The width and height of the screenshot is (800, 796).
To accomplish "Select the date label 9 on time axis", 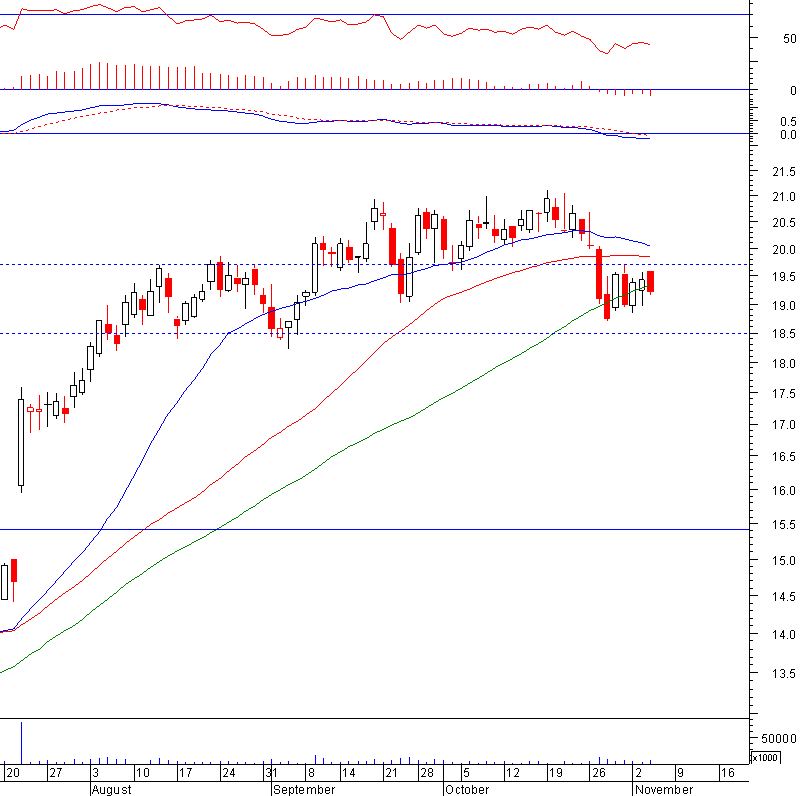I will (681, 773).
